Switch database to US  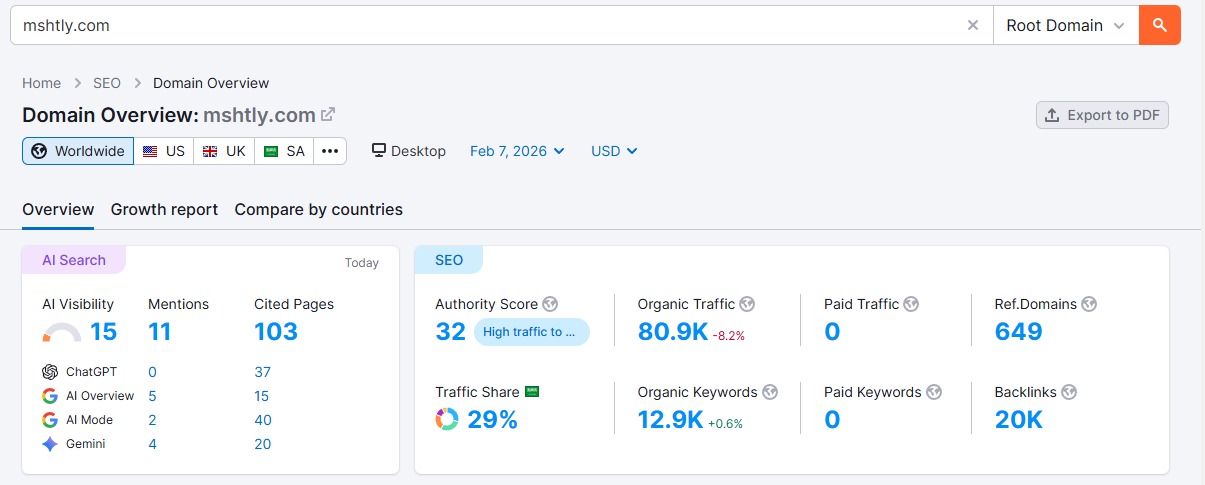(164, 151)
